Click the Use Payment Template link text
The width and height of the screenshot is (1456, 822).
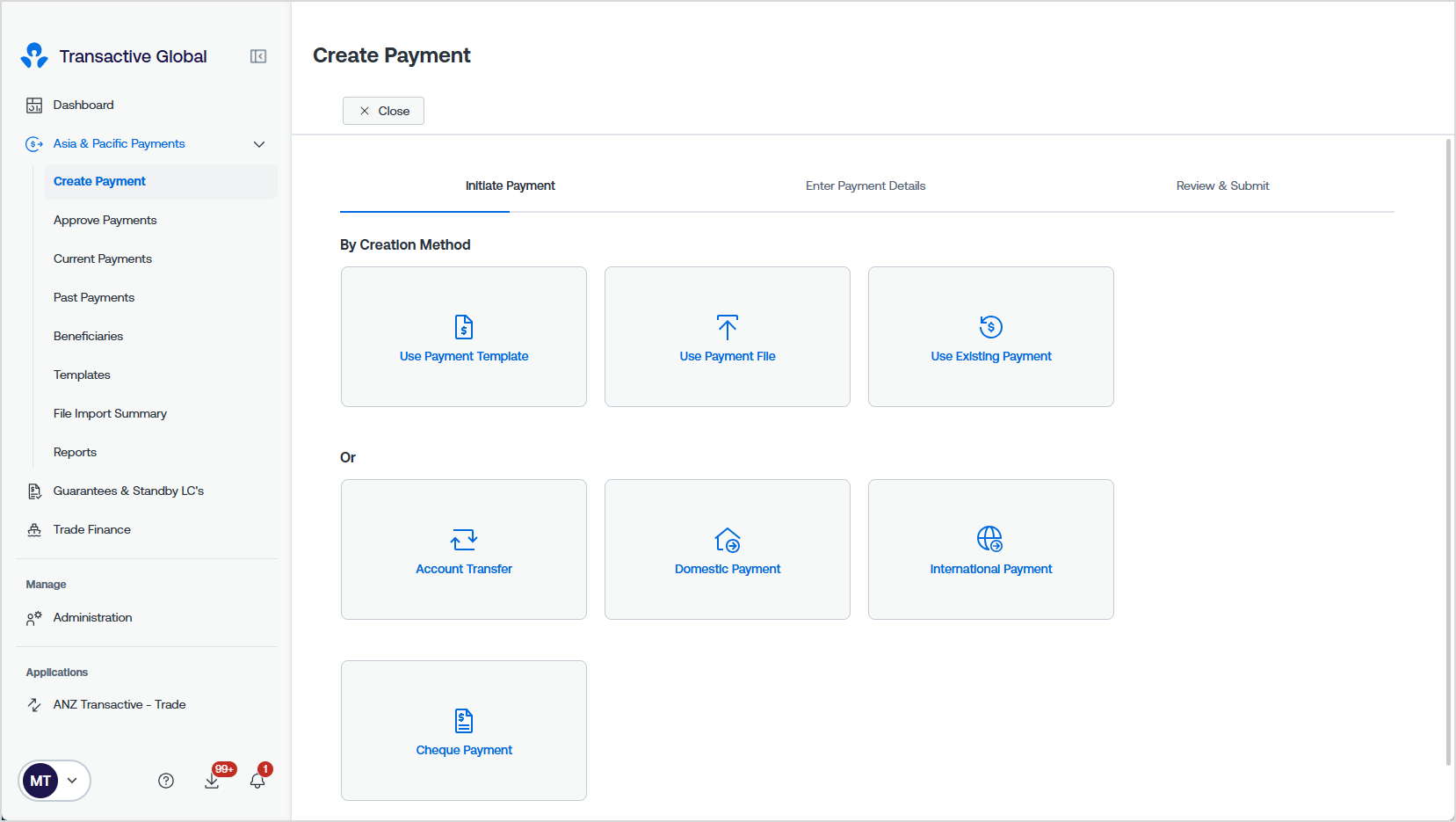pyautogui.click(x=464, y=356)
